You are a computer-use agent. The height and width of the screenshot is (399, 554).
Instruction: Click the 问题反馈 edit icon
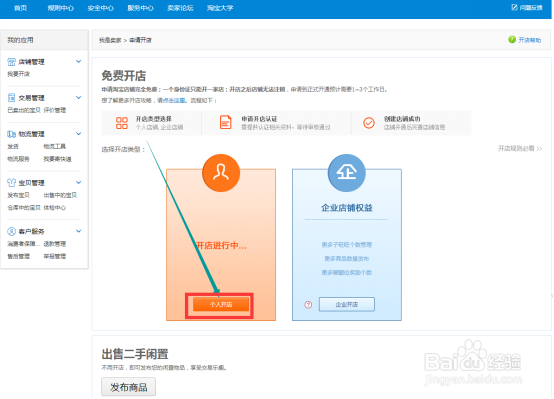(514, 7)
